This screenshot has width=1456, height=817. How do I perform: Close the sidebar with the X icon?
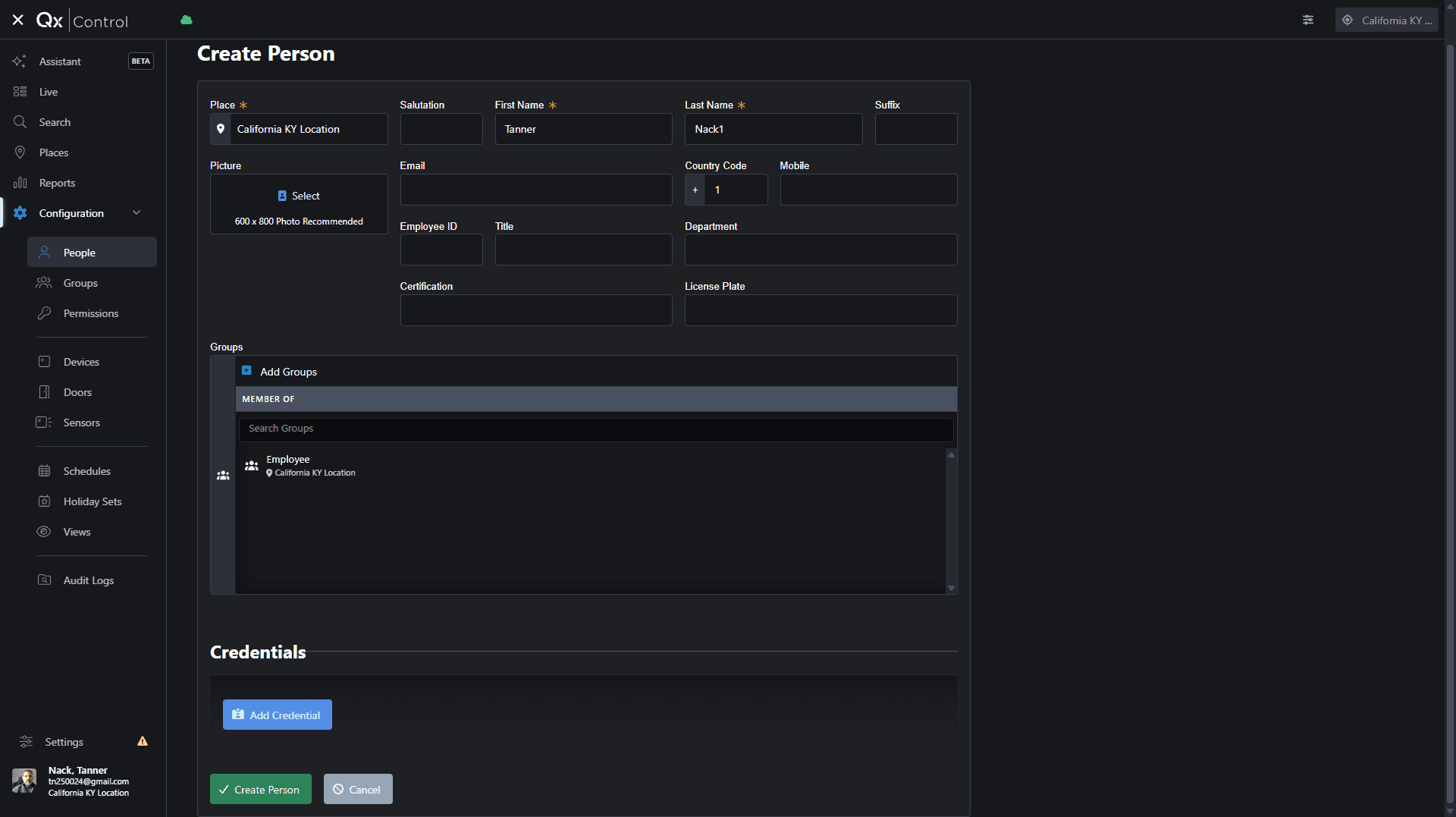pyautogui.click(x=17, y=20)
